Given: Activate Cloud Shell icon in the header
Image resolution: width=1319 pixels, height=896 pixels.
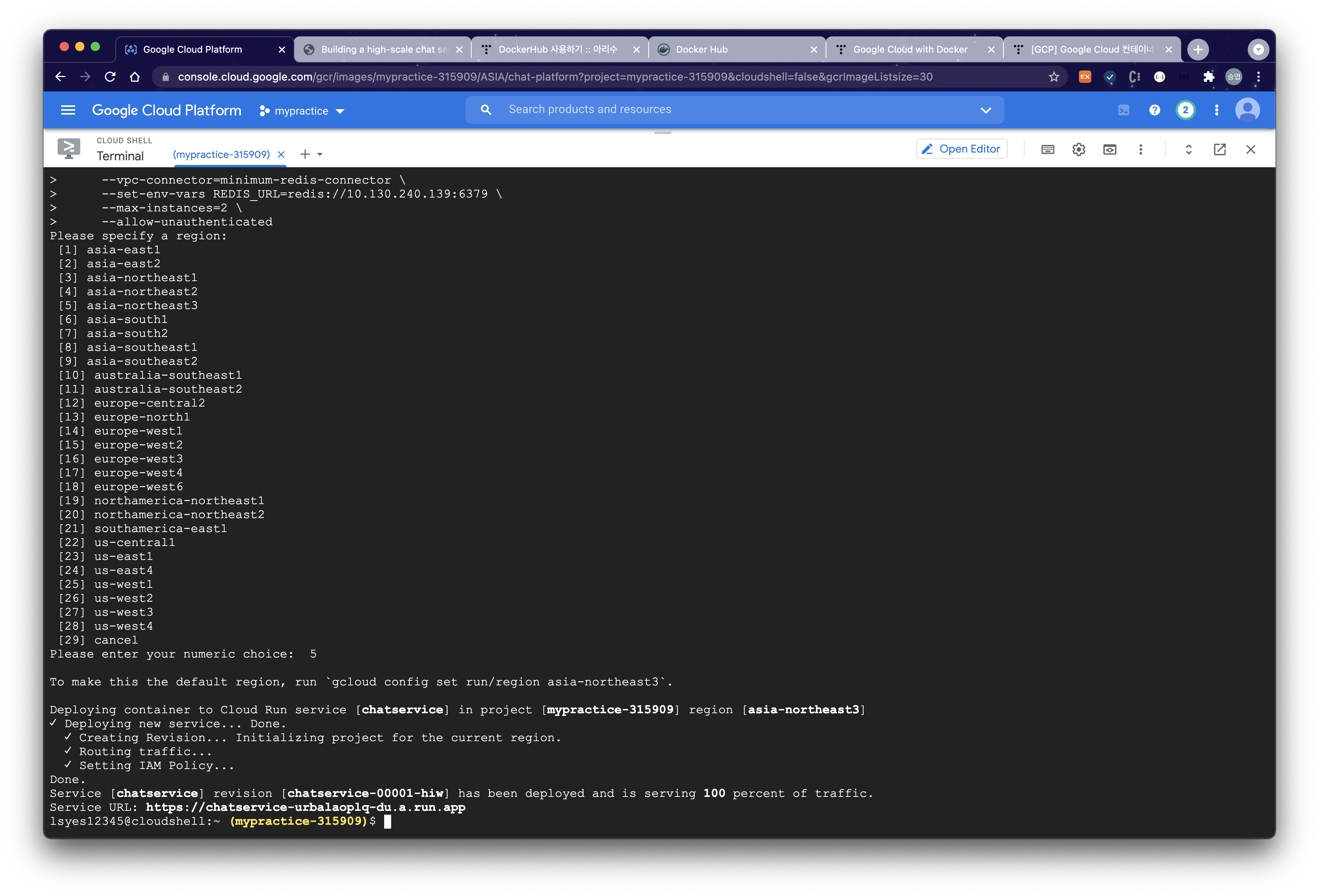Looking at the screenshot, I should pyautogui.click(x=1124, y=110).
